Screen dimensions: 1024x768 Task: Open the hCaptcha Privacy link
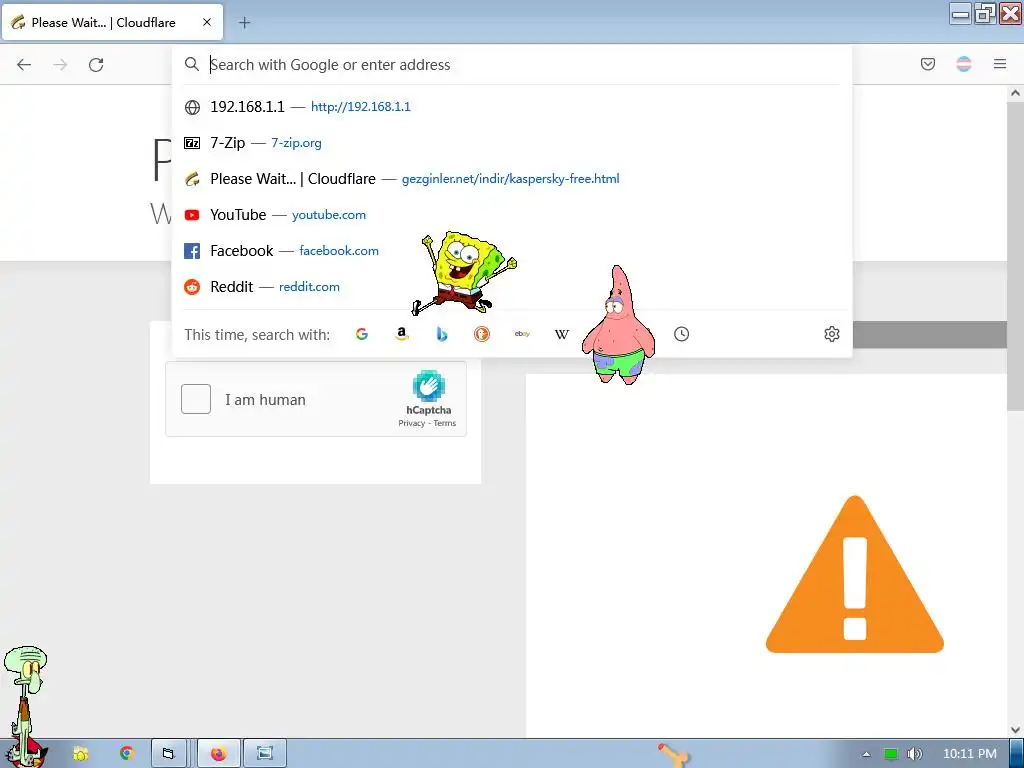[411, 423]
